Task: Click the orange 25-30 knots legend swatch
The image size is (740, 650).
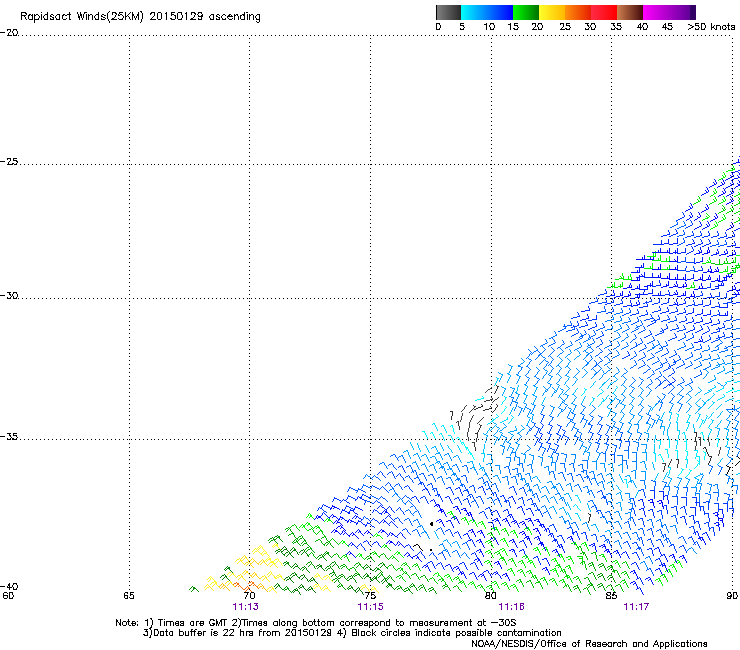Action: pos(578,12)
